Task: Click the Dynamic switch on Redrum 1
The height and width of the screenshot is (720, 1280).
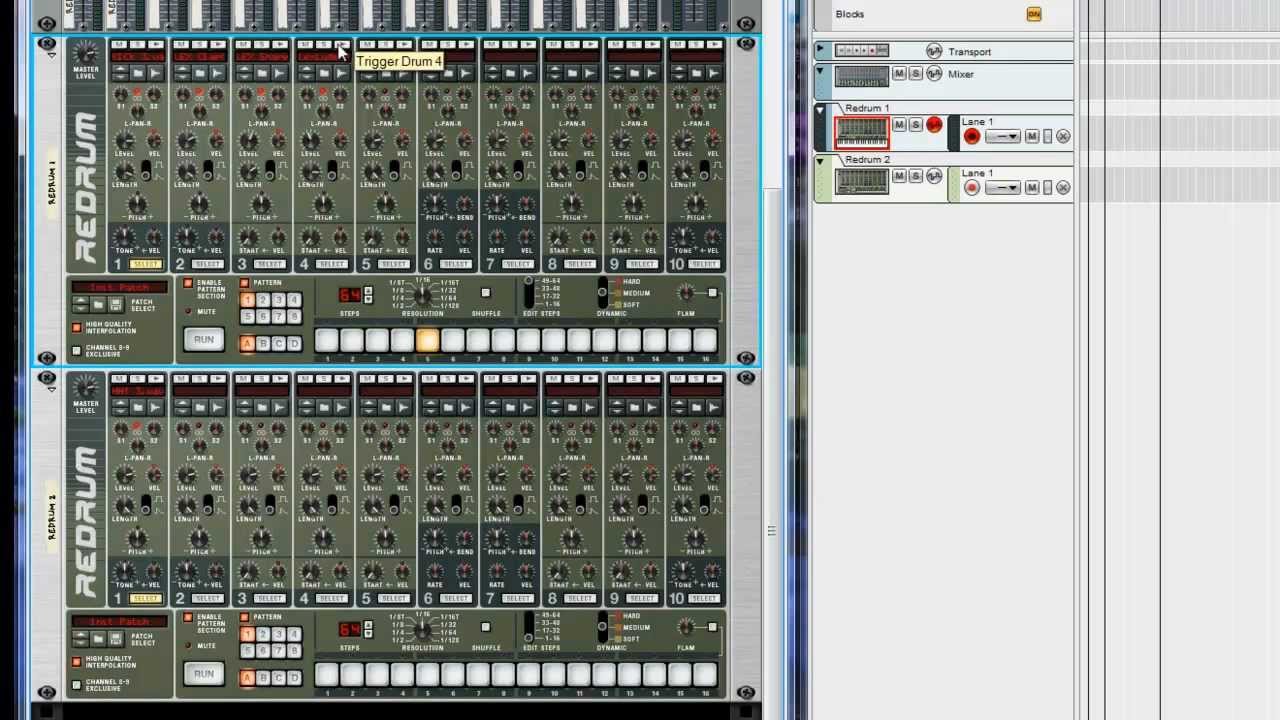Action: tap(603, 293)
